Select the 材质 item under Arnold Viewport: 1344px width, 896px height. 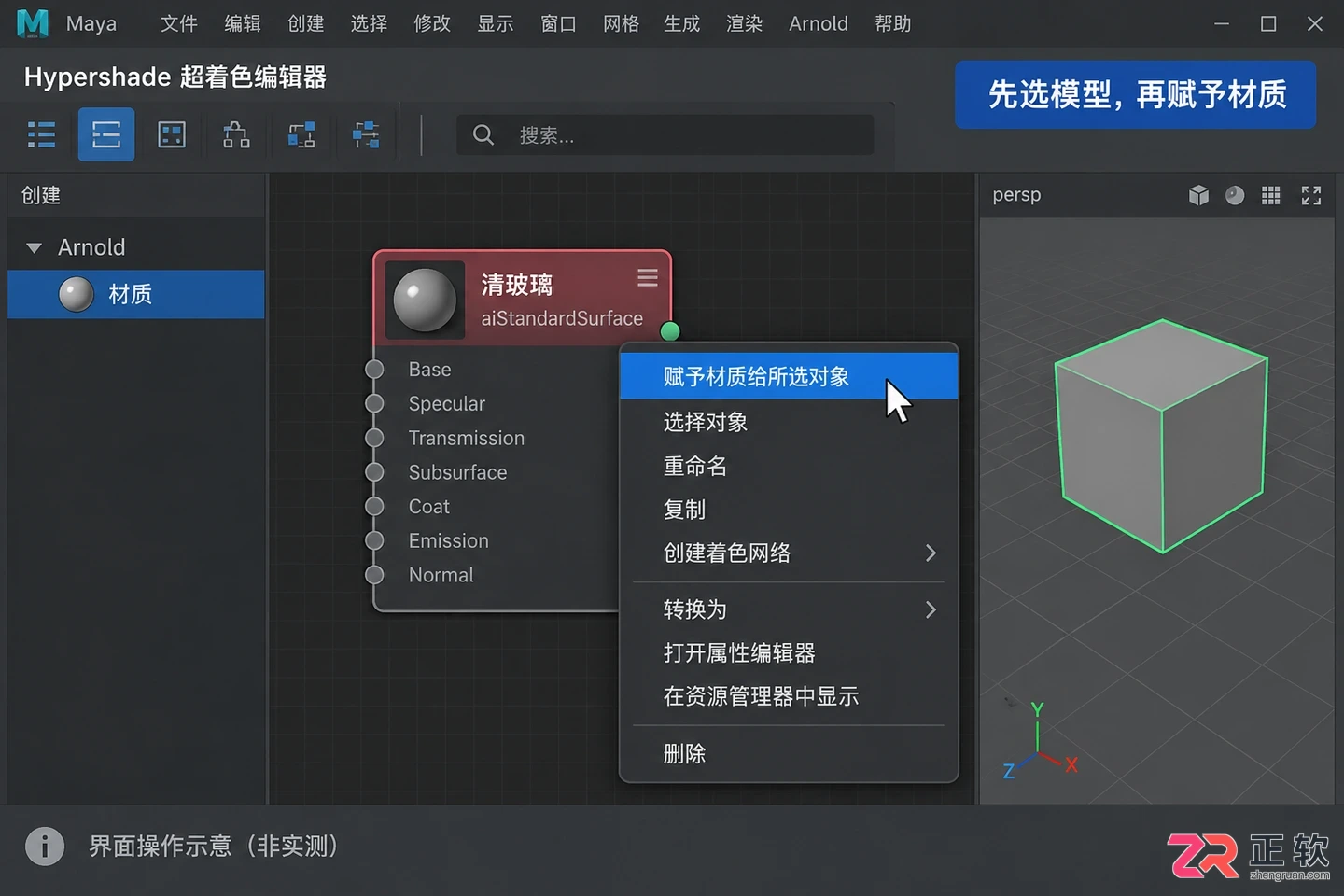pyautogui.click(x=136, y=295)
